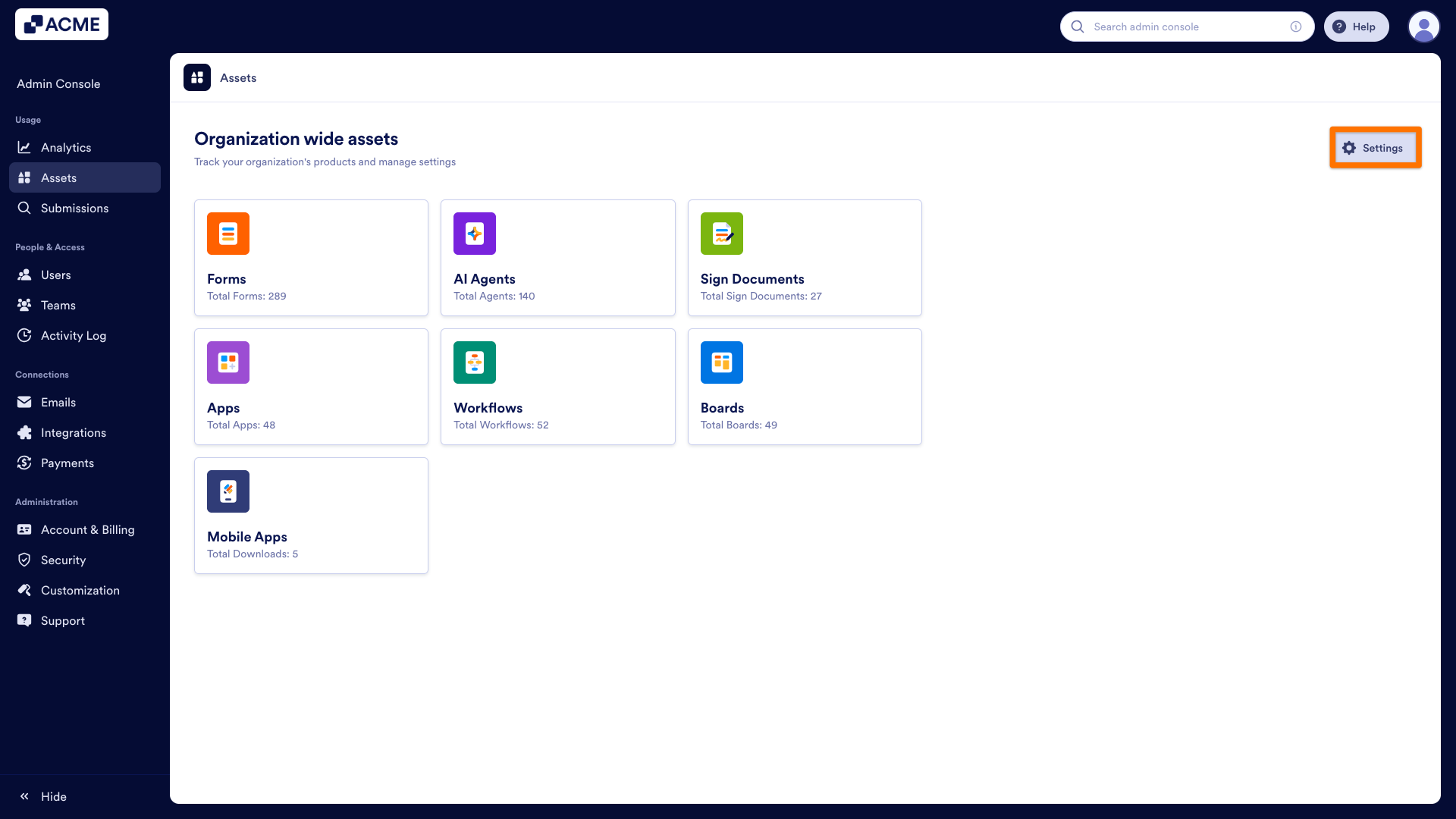Click the Workflows product icon
This screenshot has height=819, width=1456.
(x=474, y=362)
